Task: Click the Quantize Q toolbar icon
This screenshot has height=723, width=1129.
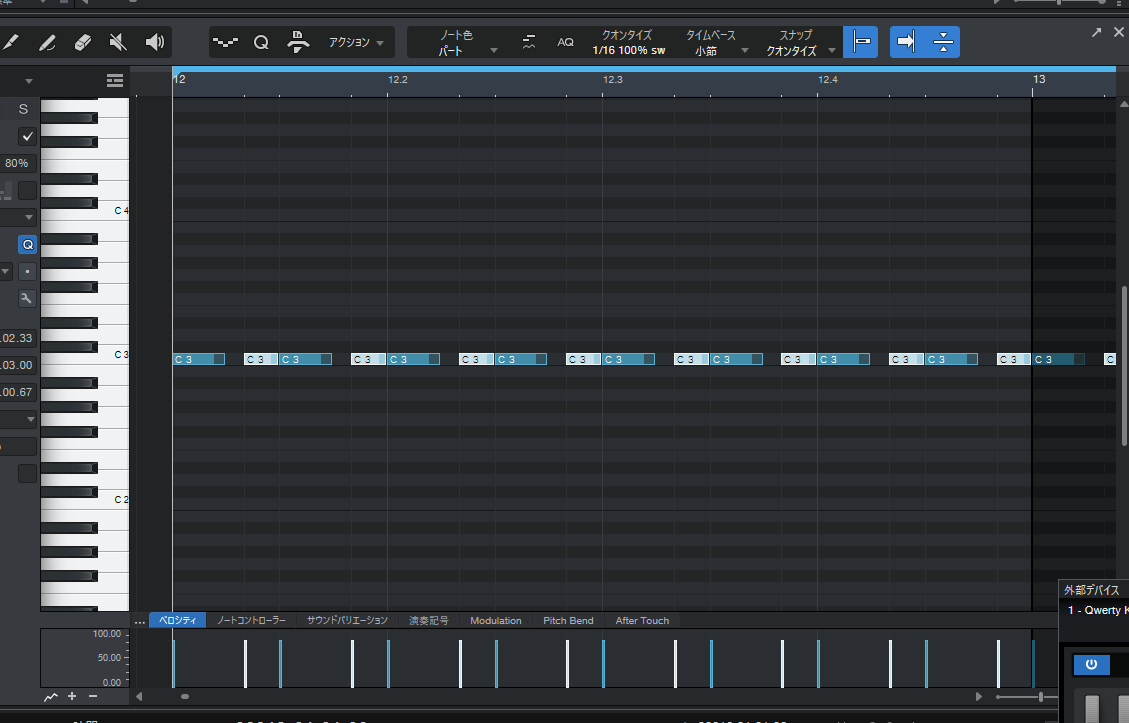Action: click(x=261, y=43)
